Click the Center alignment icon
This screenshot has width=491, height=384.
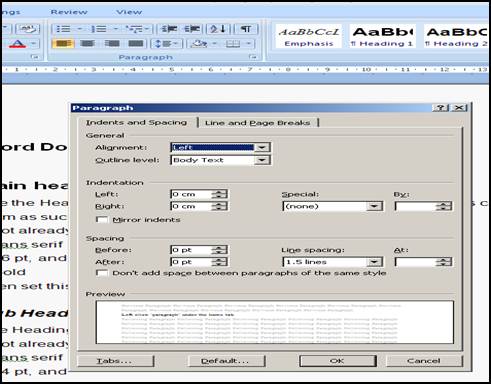87,44
